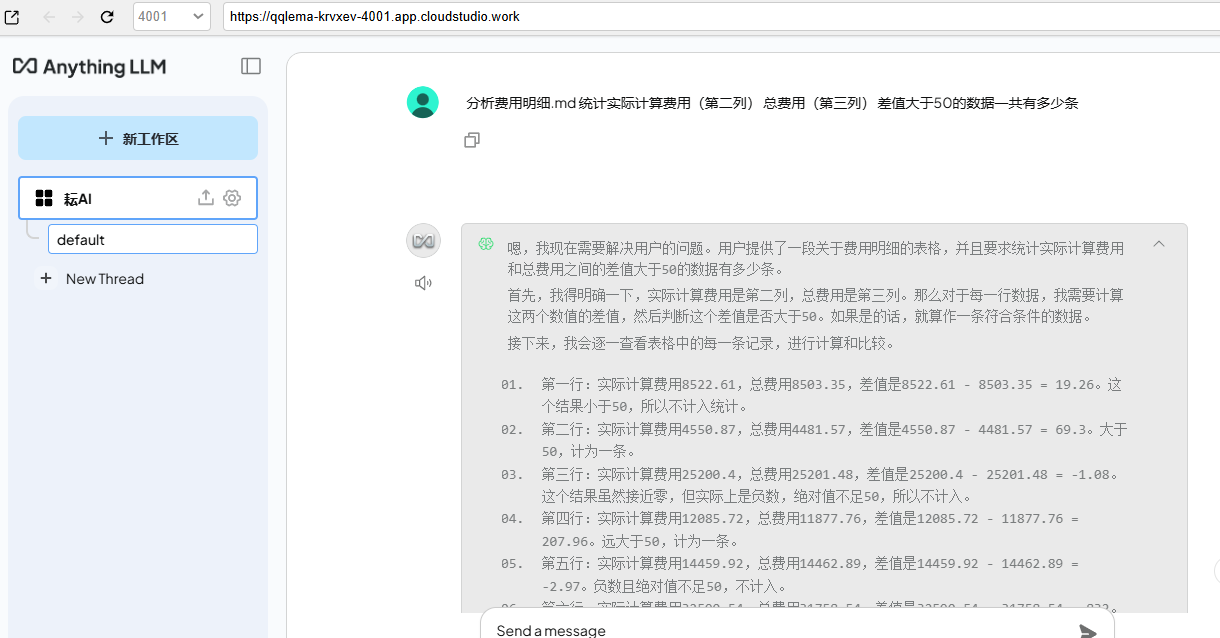Click the send message arrow icon

(1088, 630)
